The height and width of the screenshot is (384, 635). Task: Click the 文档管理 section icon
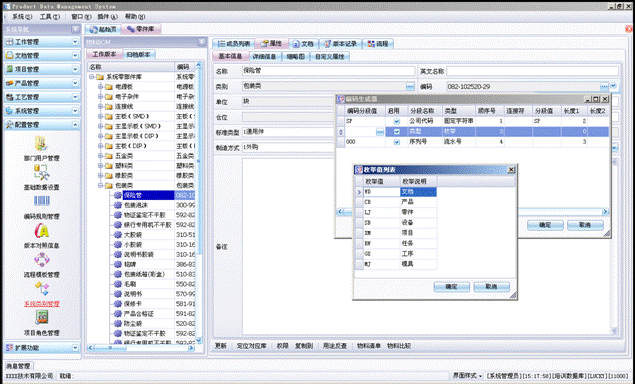point(9,55)
